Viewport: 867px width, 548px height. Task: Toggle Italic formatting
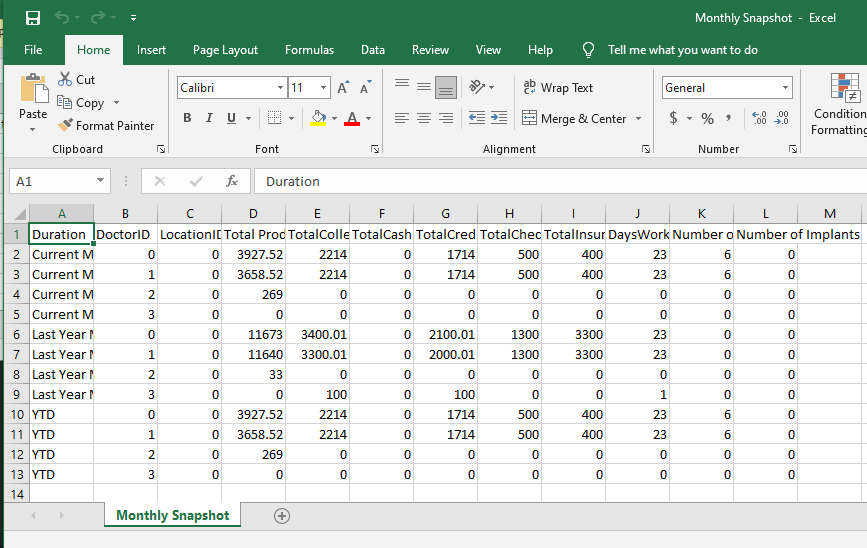point(209,118)
